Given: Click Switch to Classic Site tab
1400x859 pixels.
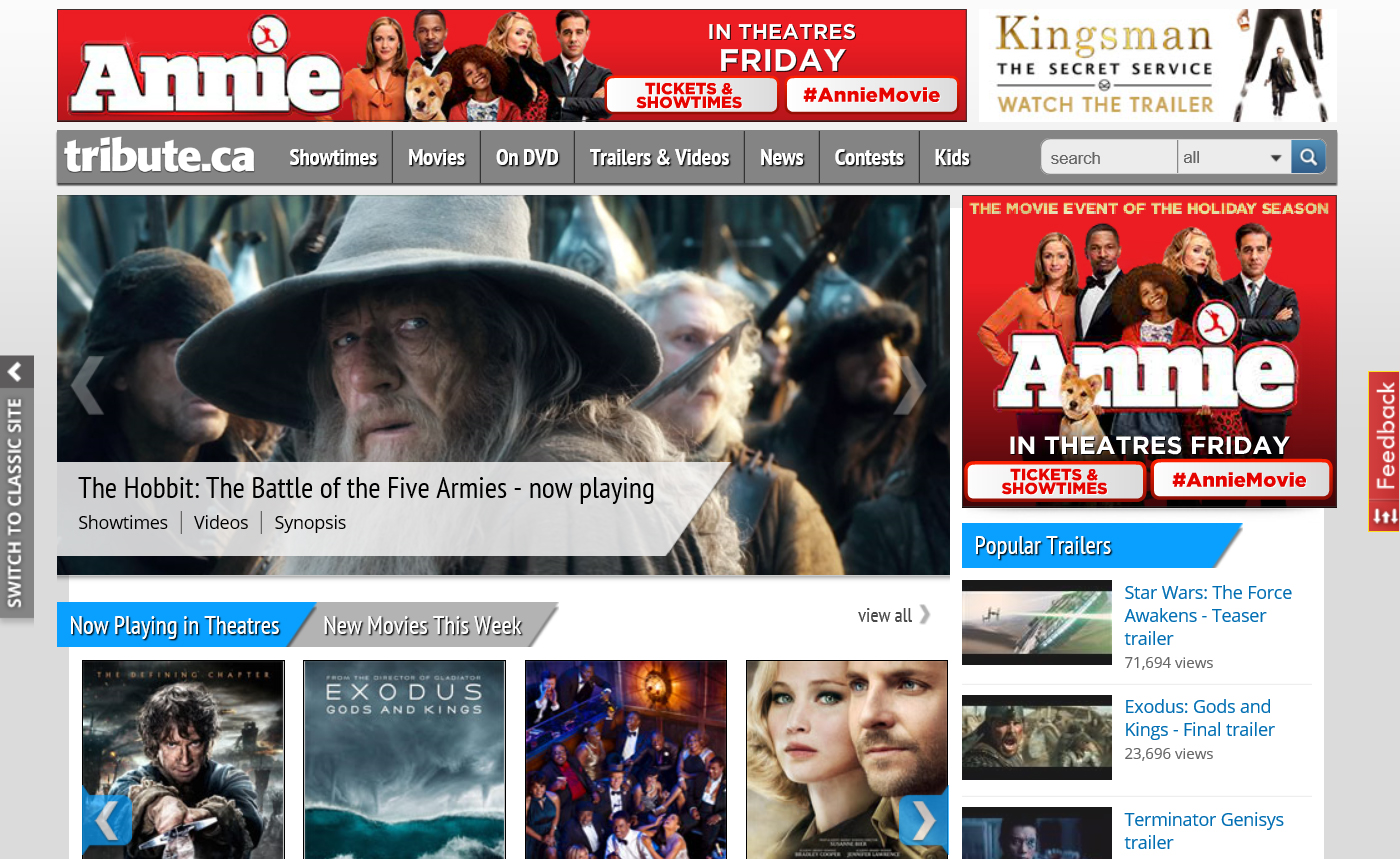Looking at the screenshot, I should coord(16,503).
